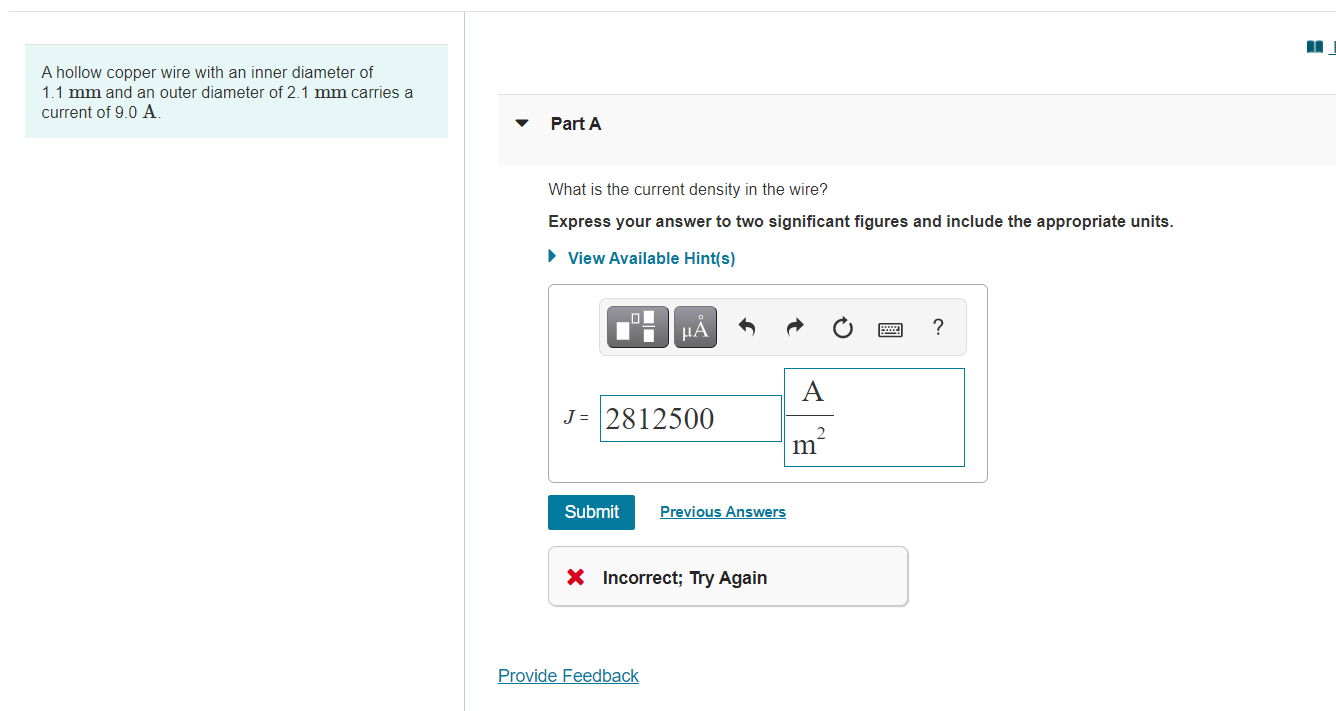
Task: Edit the J value field 2812500
Action: pyautogui.click(x=691, y=418)
